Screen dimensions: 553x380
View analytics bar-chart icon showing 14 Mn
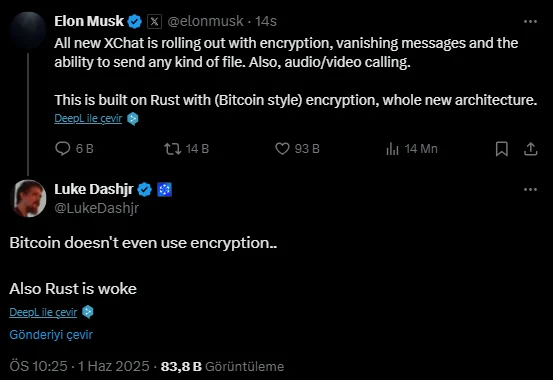[x=392, y=149]
